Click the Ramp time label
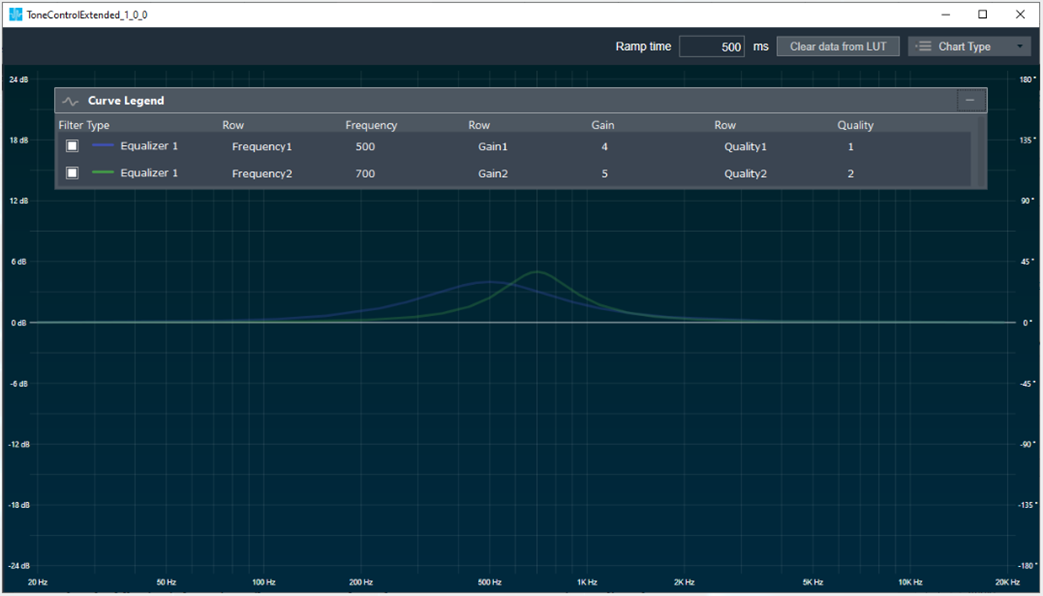The image size is (1043, 596). [643, 47]
